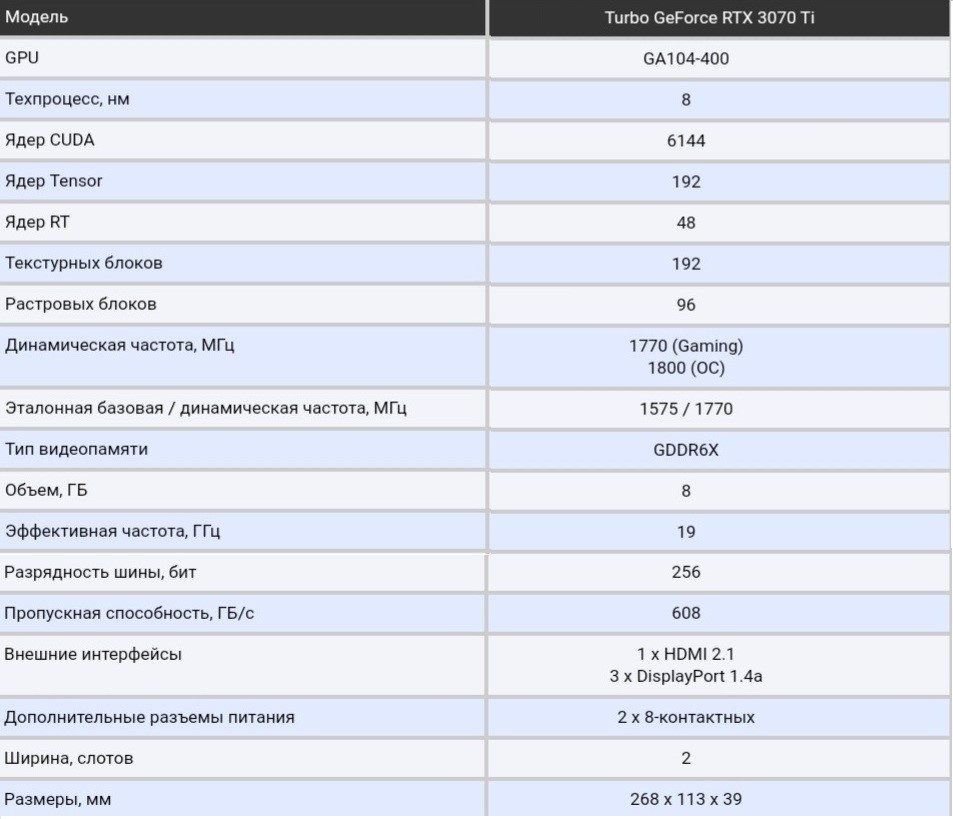Click the "Текстурных блоков" row label
953x819 pixels.
(84, 263)
